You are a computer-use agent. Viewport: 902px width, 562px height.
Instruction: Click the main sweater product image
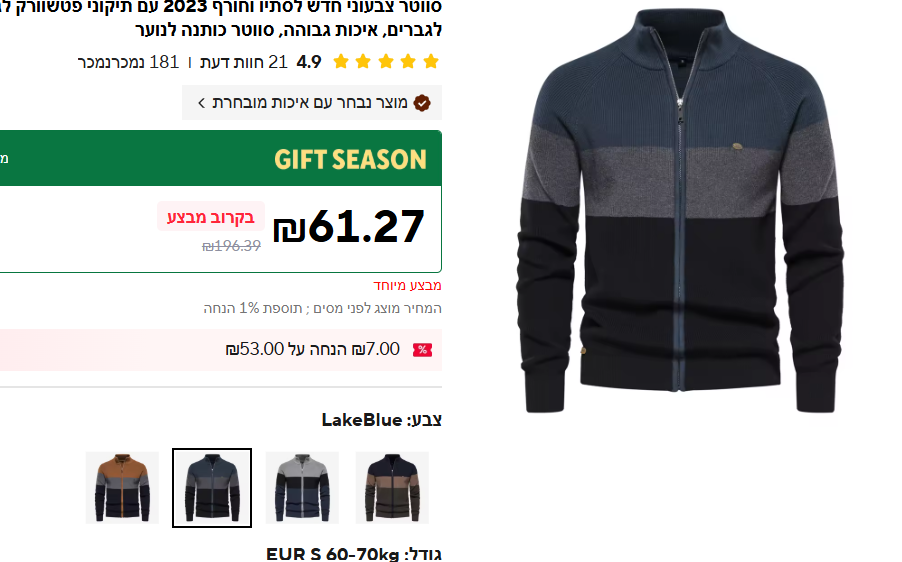(680, 211)
